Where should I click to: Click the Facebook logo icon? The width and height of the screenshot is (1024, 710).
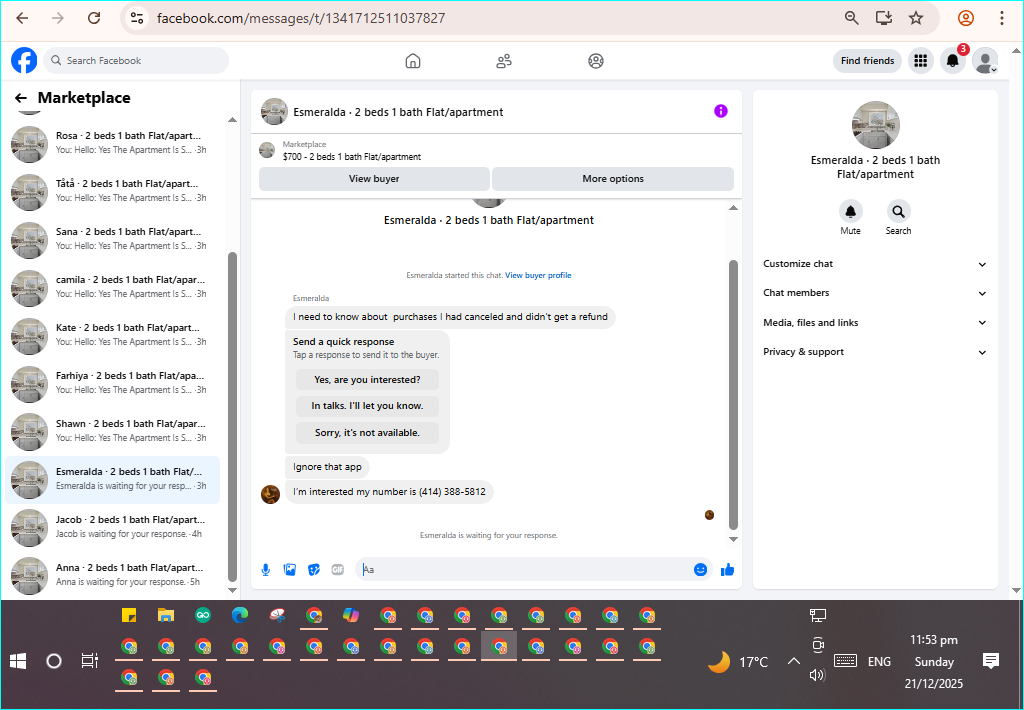click(24, 61)
